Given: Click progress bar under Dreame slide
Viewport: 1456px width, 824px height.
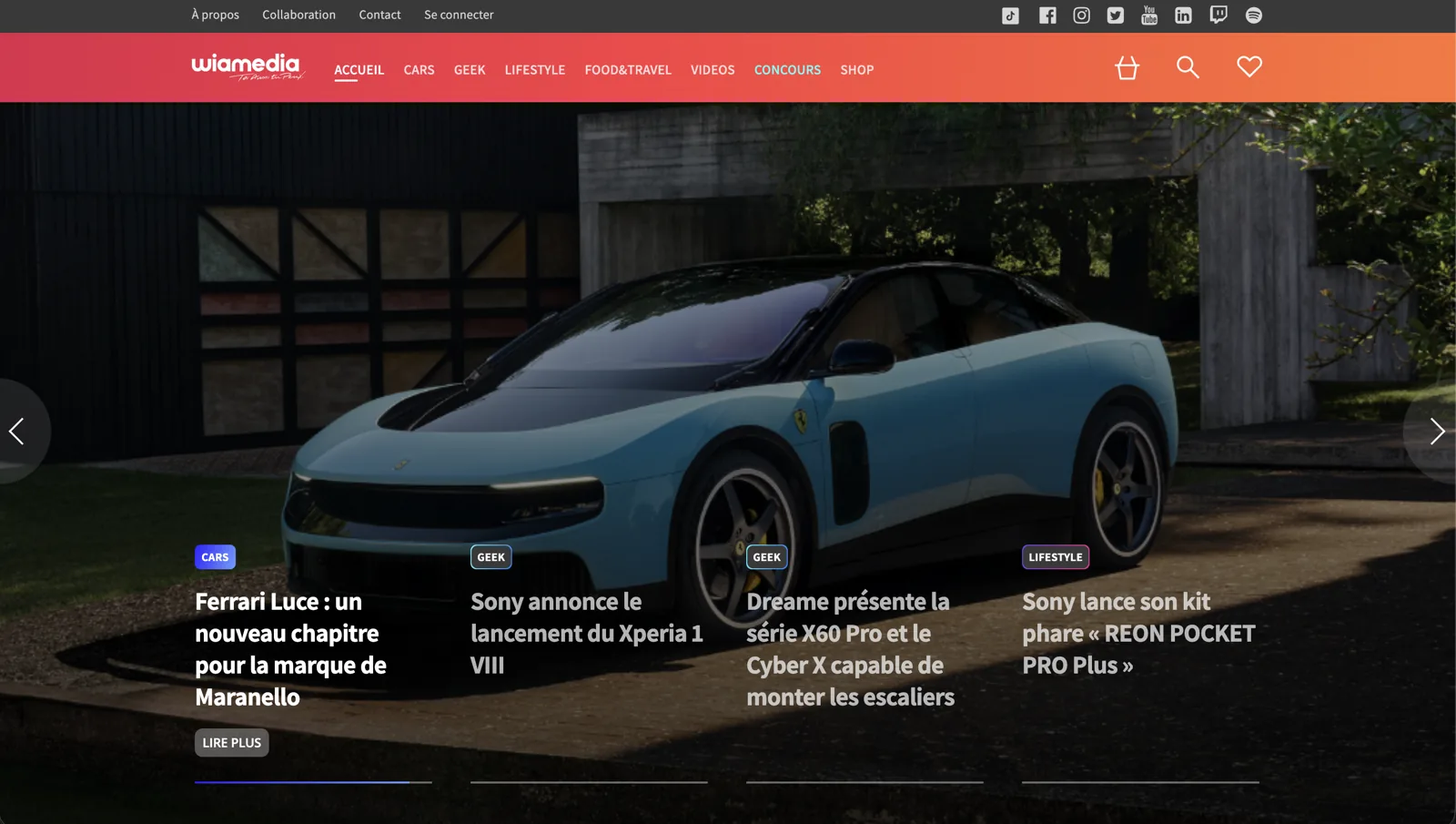Looking at the screenshot, I should [864, 782].
